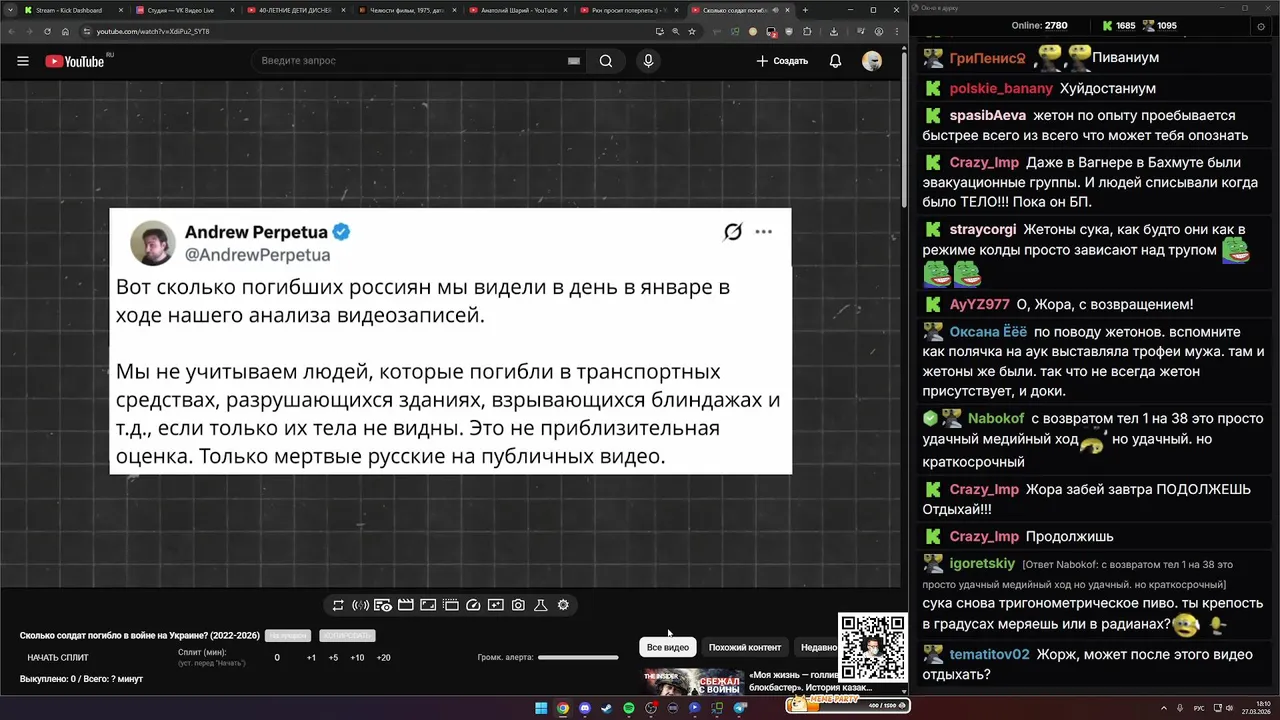Image resolution: width=1280 pixels, height=720 pixels.
Task: Click the Andrew Perpetua avatar in the tweet
Action: click(153, 243)
